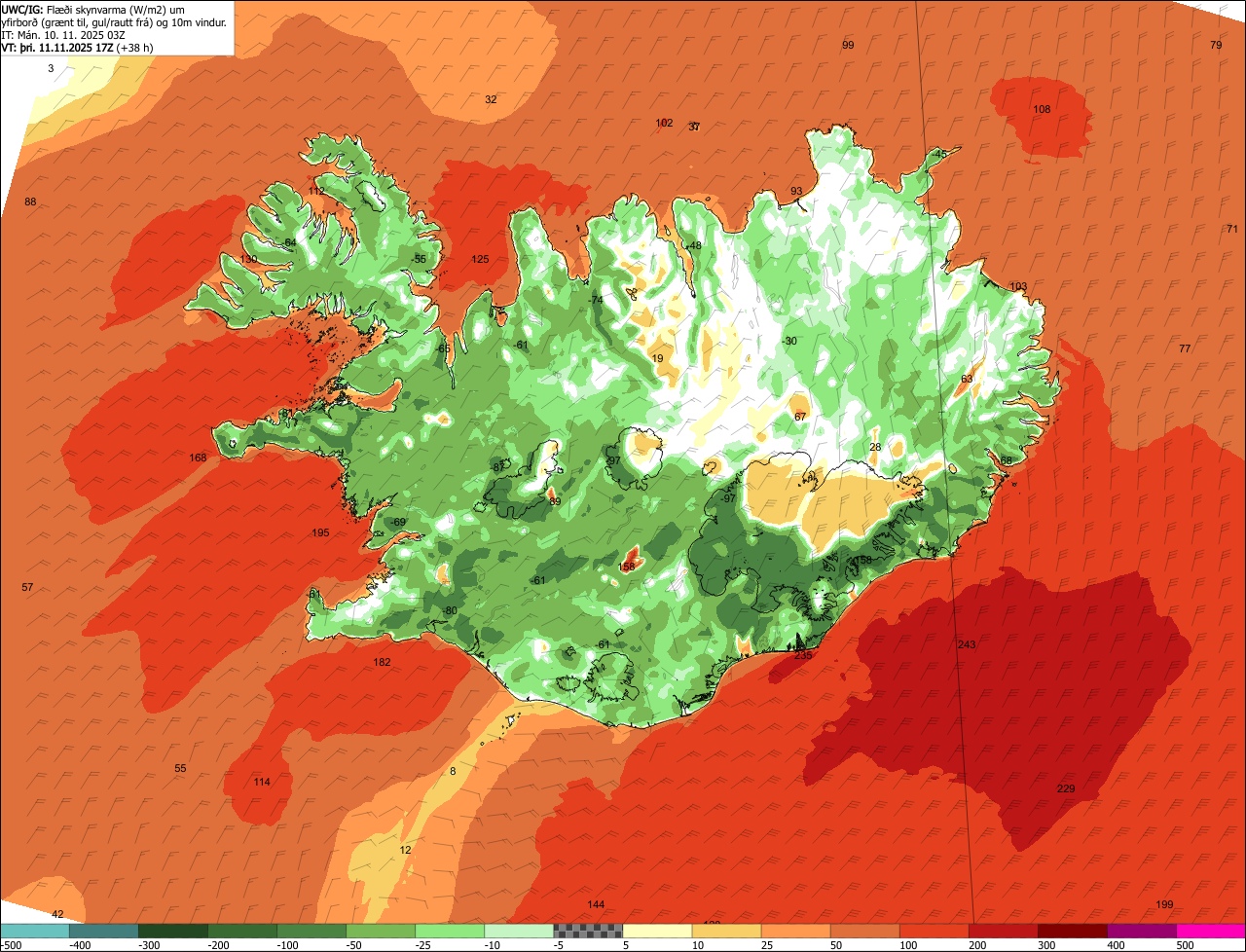Click the value -55 in the Westfjords
Viewport: 1246px width, 952px height.
[419, 259]
